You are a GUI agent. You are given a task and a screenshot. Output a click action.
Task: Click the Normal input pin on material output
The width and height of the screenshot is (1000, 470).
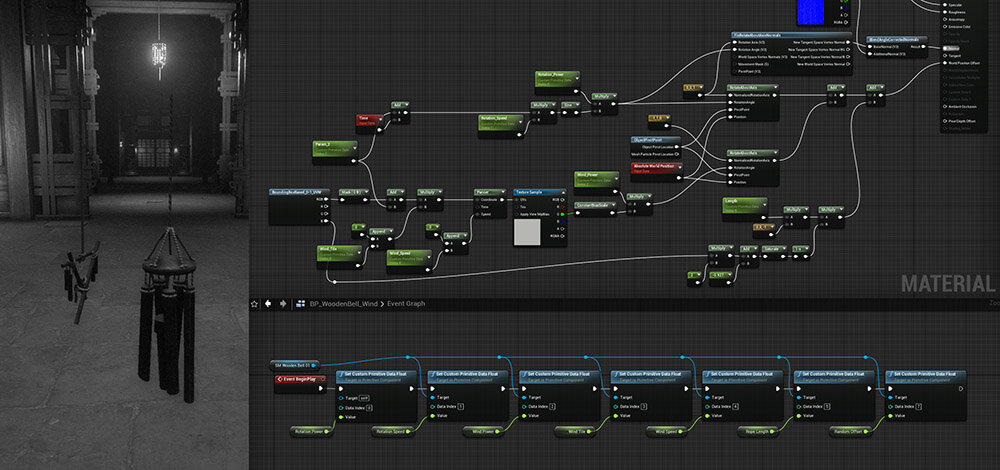coord(945,48)
